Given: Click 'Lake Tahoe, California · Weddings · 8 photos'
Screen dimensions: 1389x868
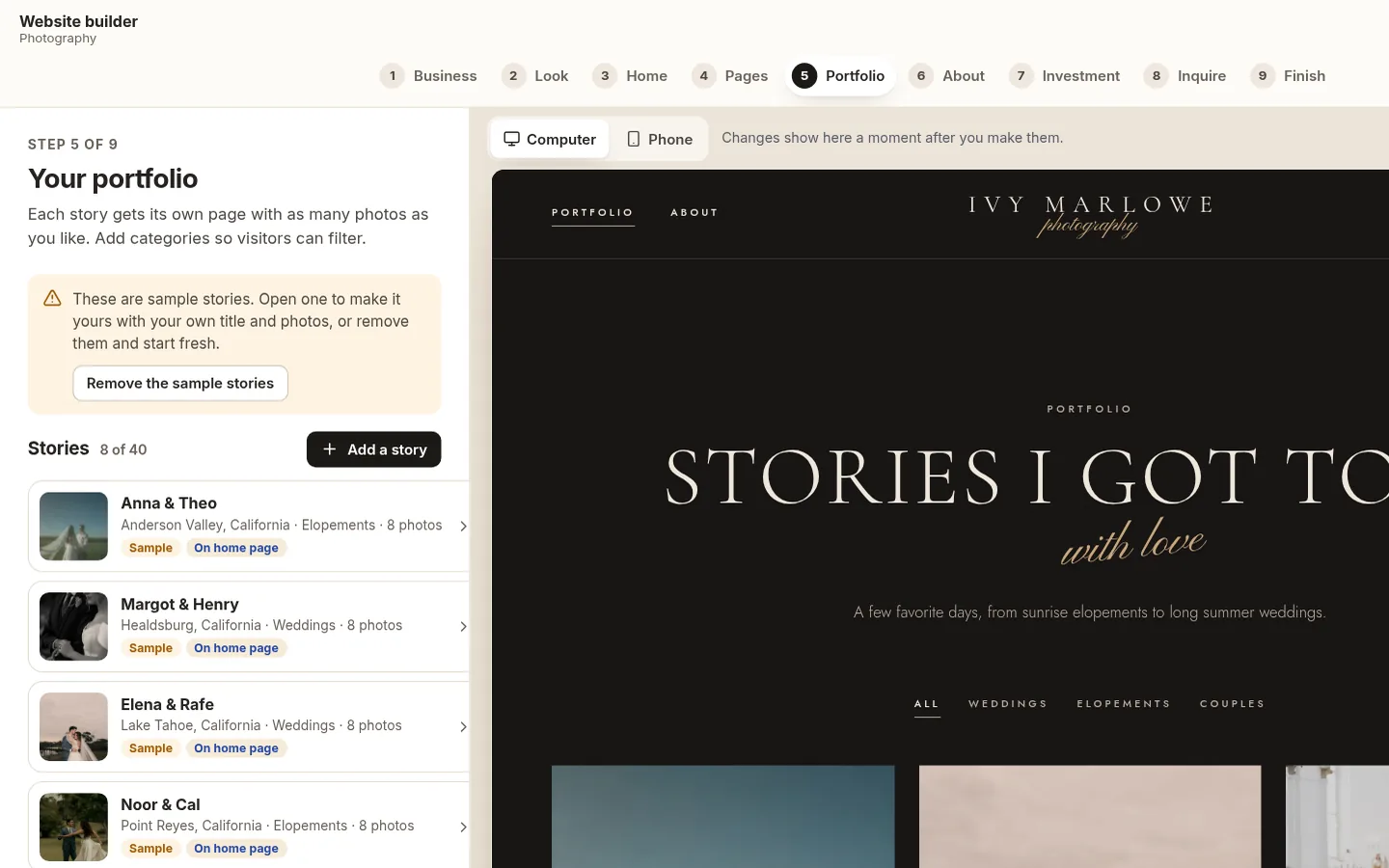Looking at the screenshot, I should click(261, 725).
